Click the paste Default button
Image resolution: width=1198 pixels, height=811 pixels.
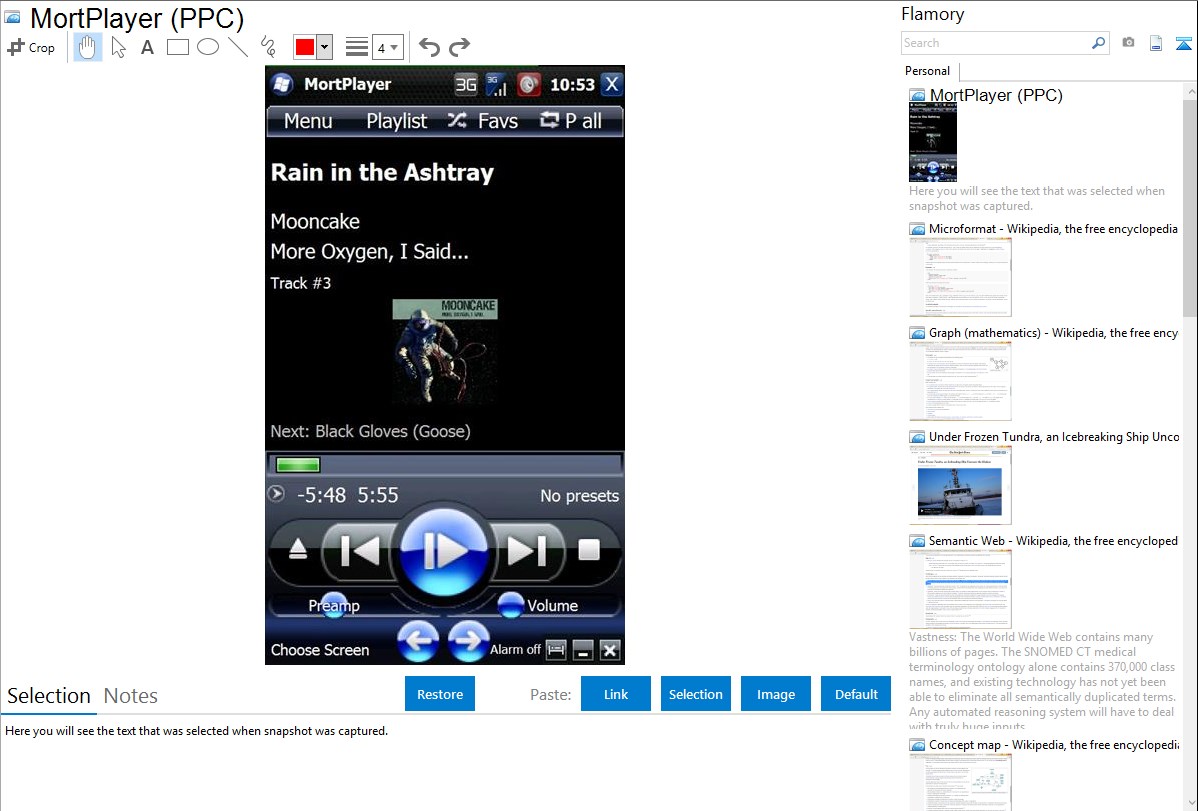856,694
